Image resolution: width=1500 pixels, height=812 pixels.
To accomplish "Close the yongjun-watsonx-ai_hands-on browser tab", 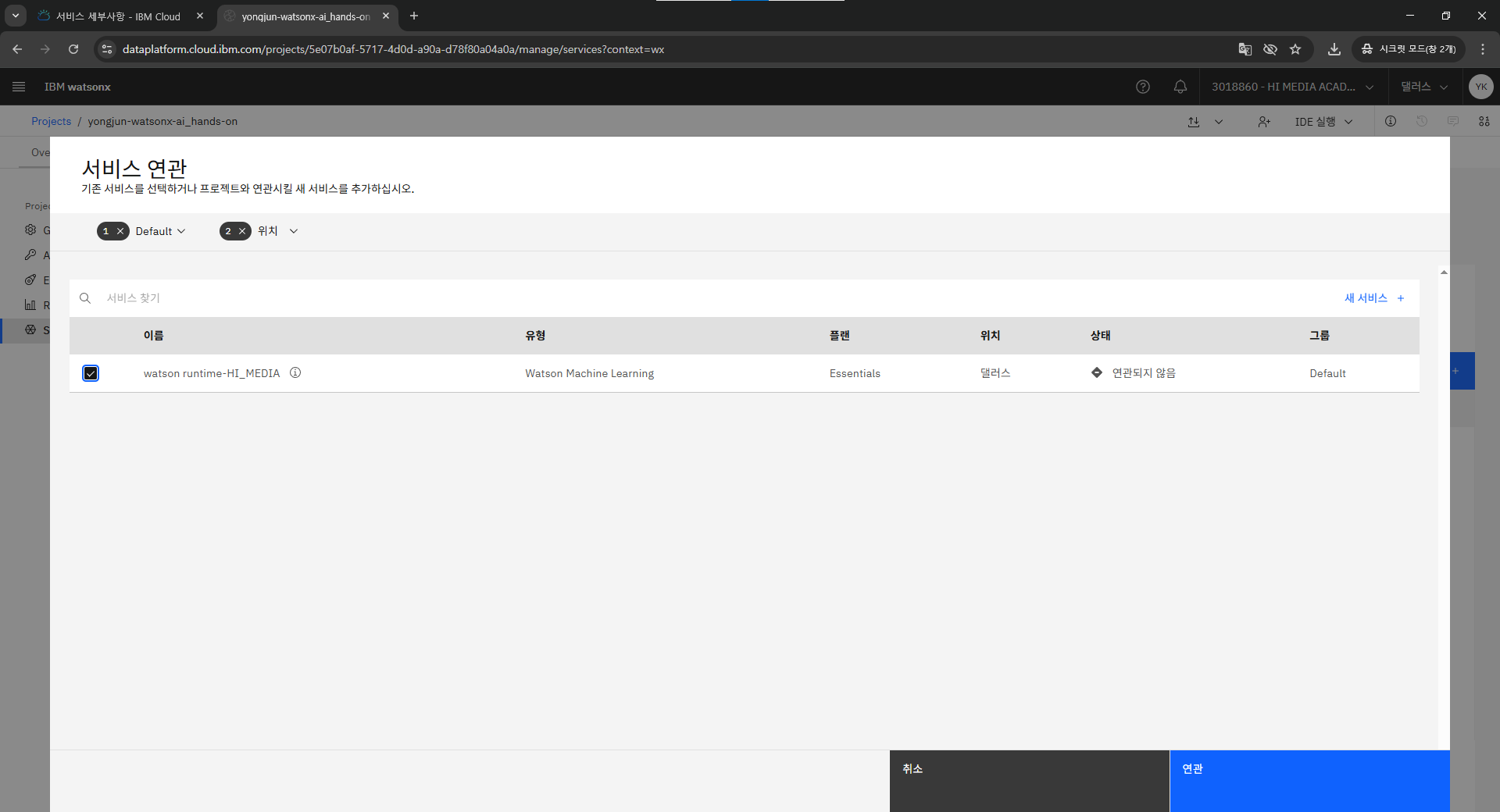I will [x=386, y=16].
